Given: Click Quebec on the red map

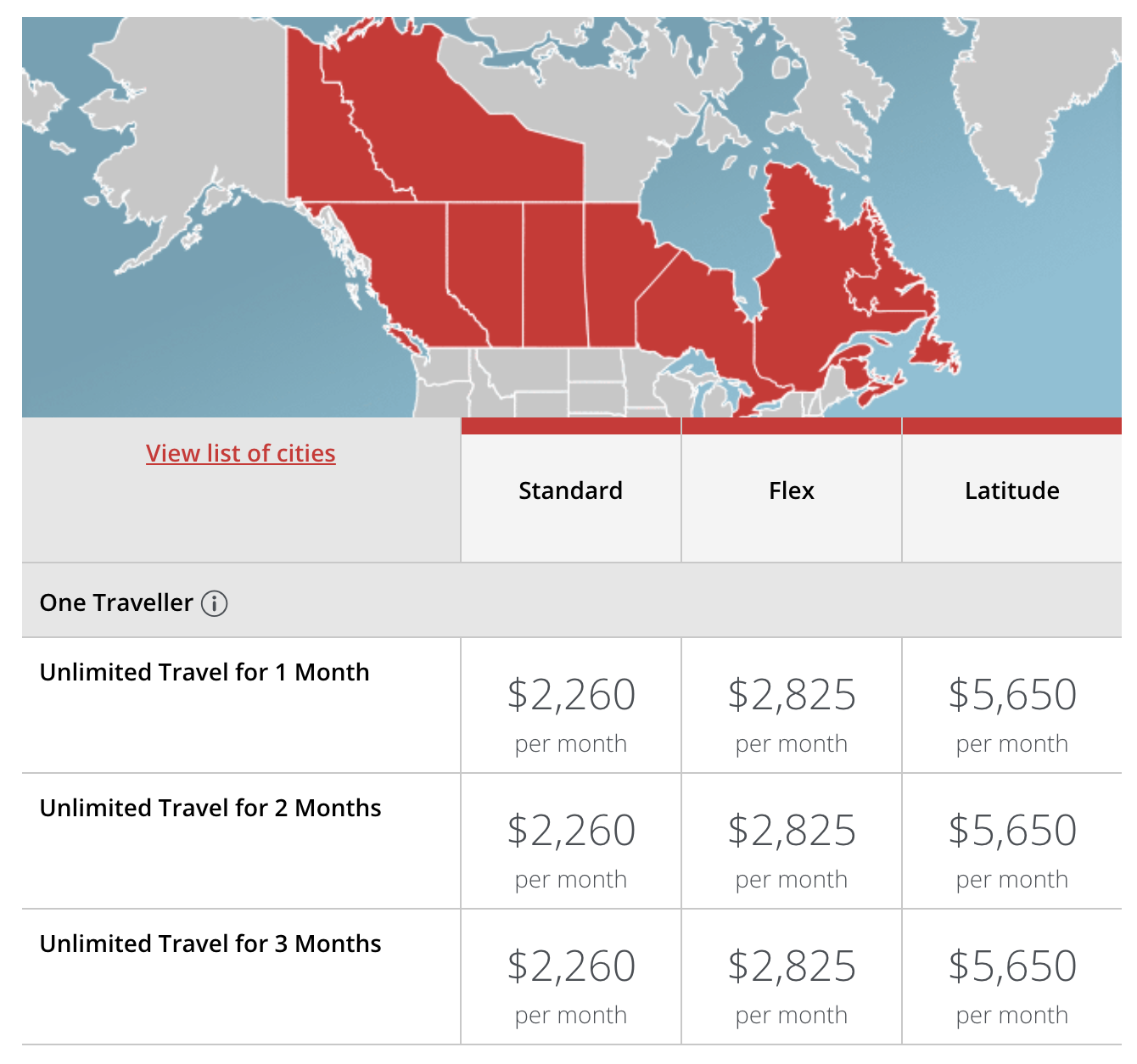Looking at the screenshot, I should coord(806,280).
